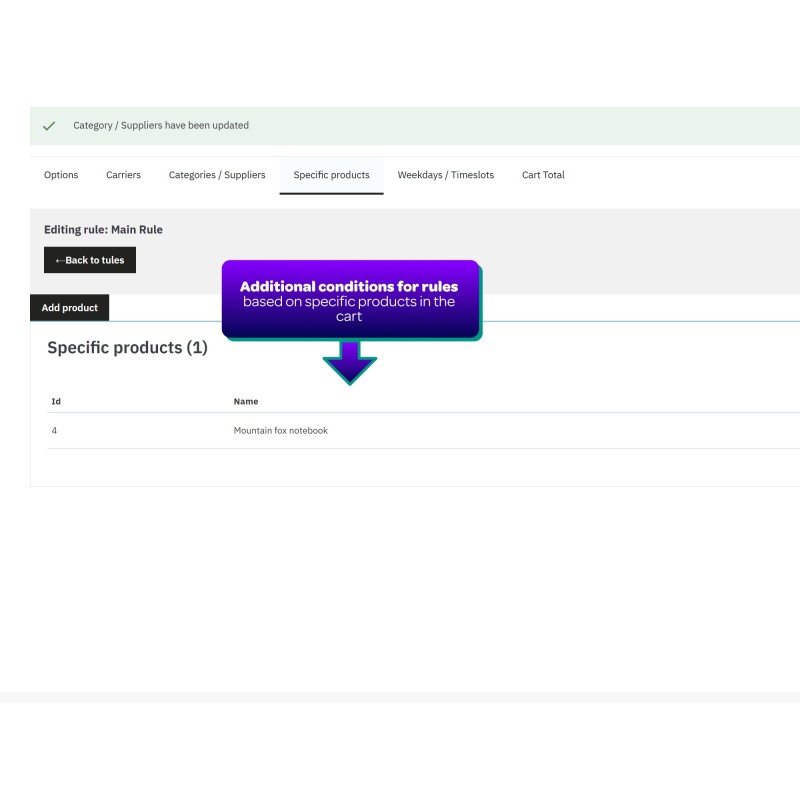Click the Category / Suppliers updated message
Viewport: 800px width, 800px height.
(x=161, y=126)
